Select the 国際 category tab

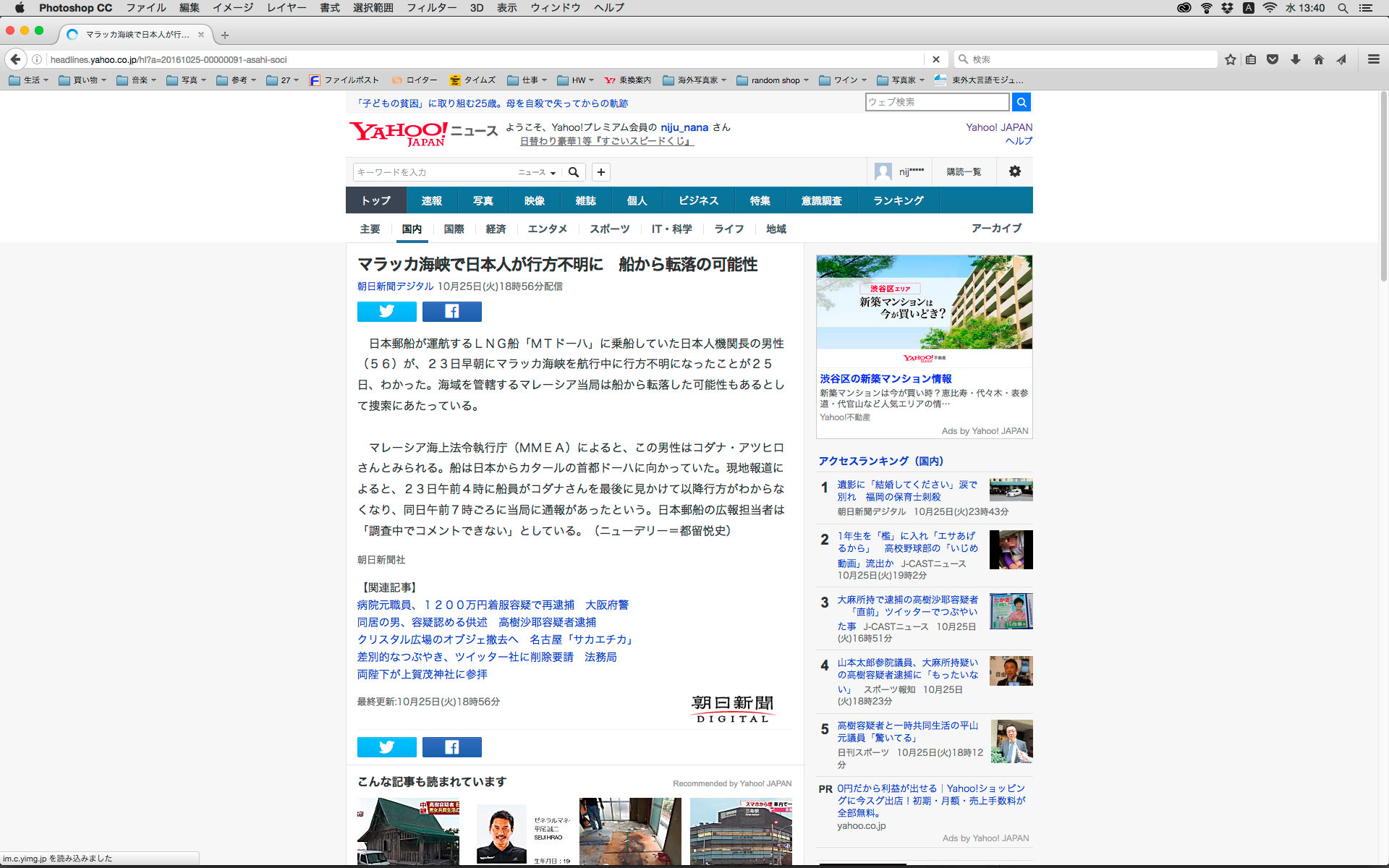tap(454, 229)
